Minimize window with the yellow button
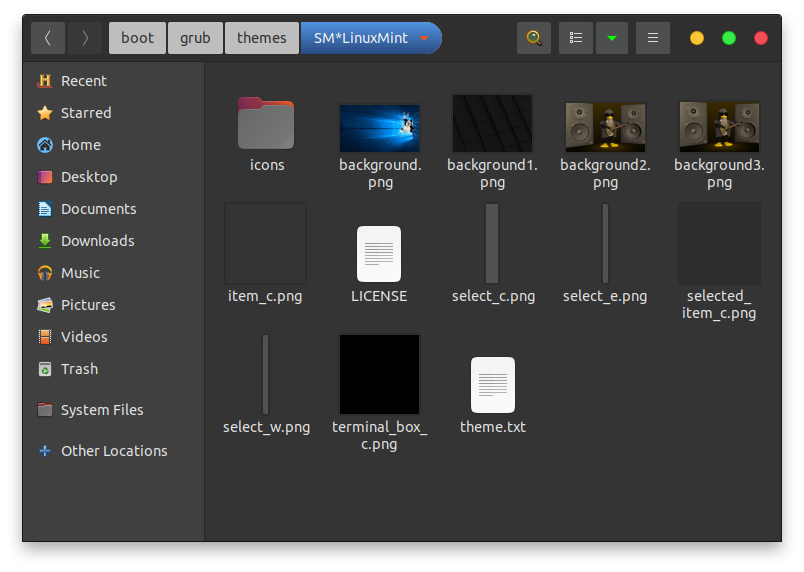 (697, 38)
